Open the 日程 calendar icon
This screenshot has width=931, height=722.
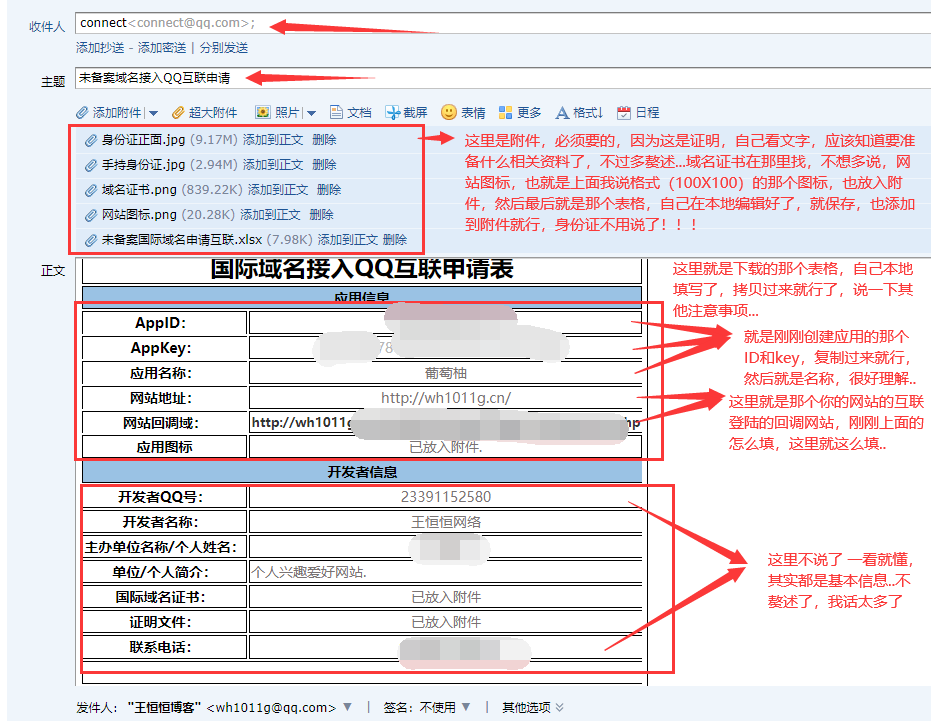623,112
